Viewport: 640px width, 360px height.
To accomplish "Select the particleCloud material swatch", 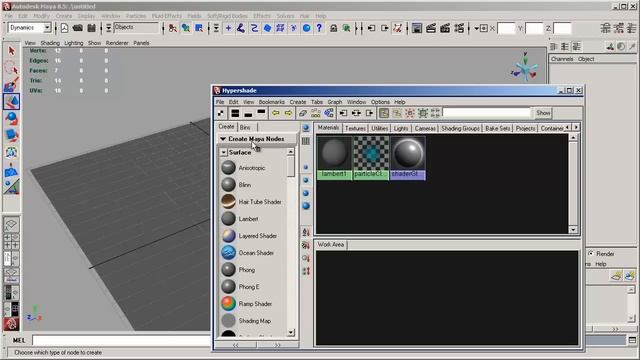I will click(x=371, y=158).
